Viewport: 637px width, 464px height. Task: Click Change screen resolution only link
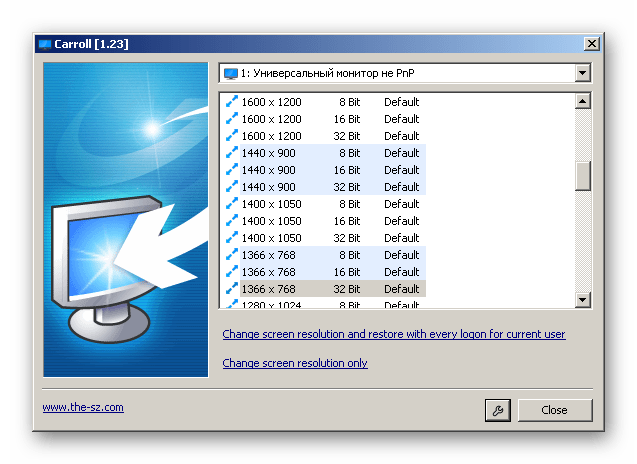[295, 363]
